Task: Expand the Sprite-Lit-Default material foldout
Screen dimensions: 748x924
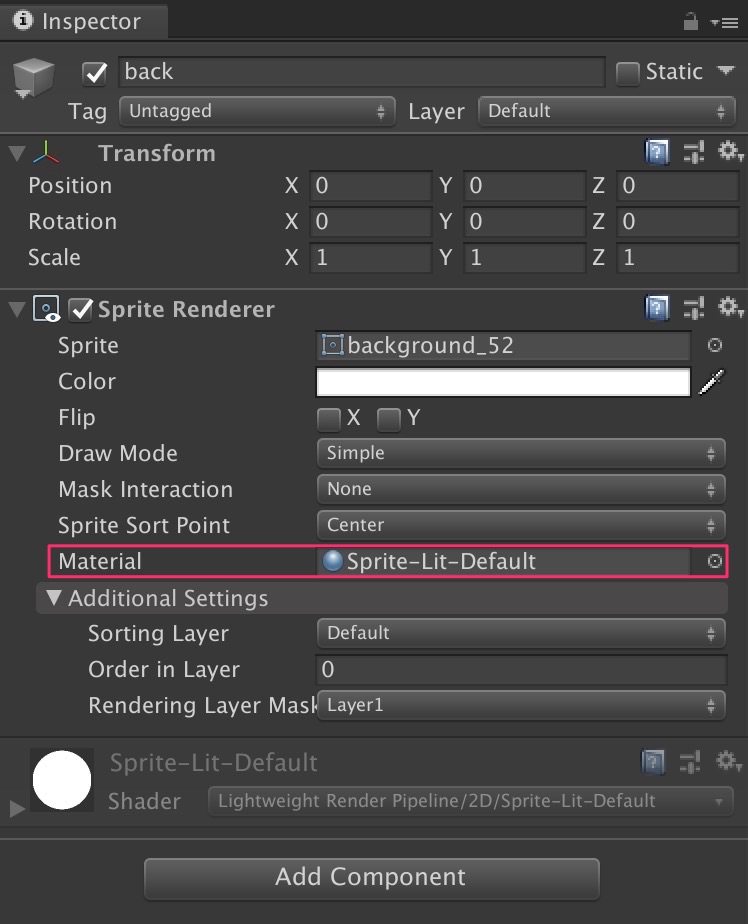Action: (17, 808)
